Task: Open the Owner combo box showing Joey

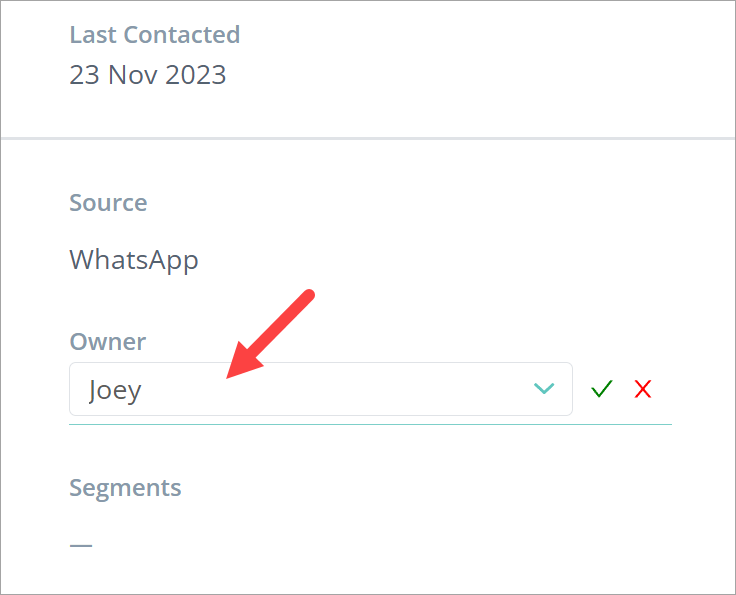Action: pyautogui.click(x=320, y=389)
